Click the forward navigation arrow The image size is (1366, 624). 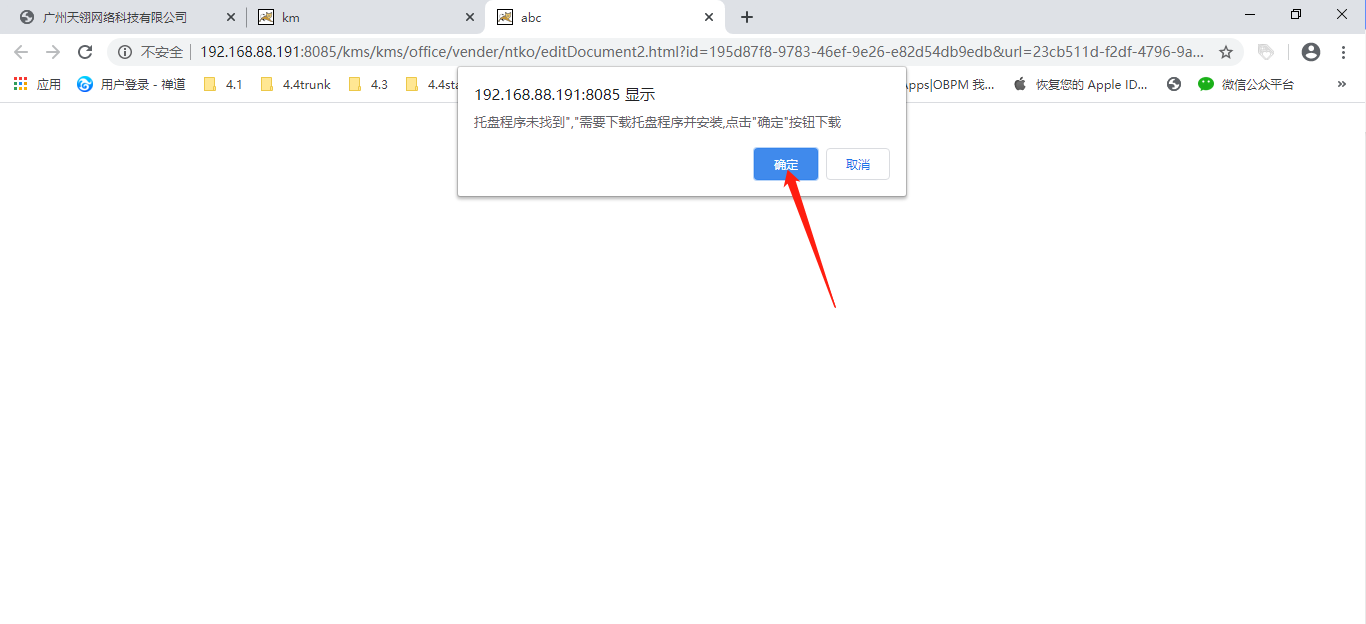coord(53,52)
